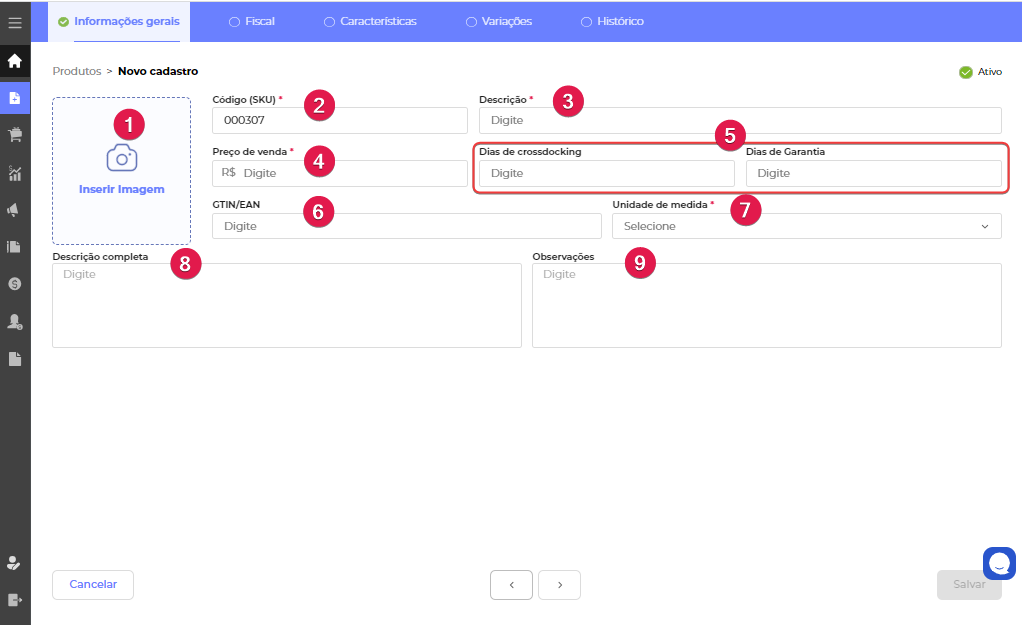This screenshot has height=625, width=1022.
Task: Click the next step arrow button
Action: coord(559,585)
